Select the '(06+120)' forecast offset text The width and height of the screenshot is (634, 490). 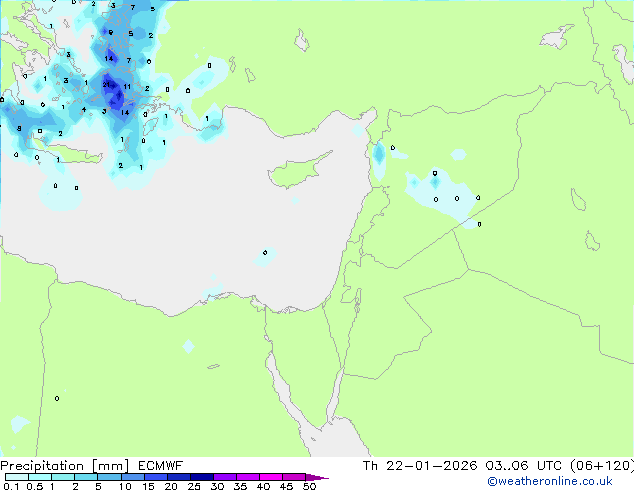coord(602,466)
